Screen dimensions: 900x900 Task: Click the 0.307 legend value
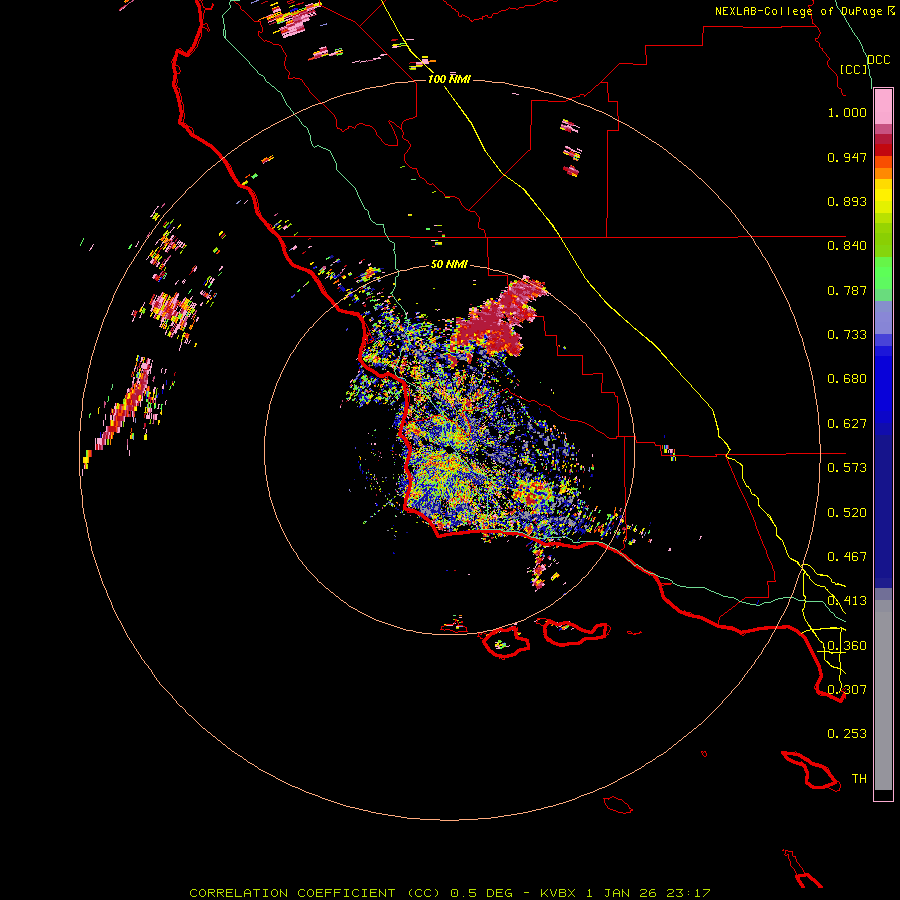click(x=847, y=690)
